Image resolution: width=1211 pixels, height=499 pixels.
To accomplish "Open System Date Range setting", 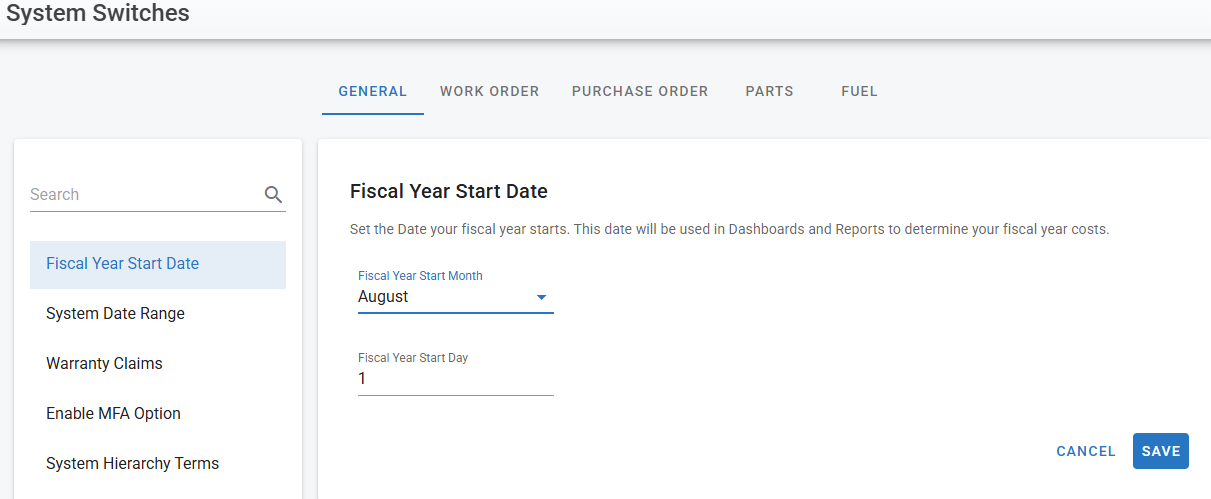I will [x=115, y=314].
